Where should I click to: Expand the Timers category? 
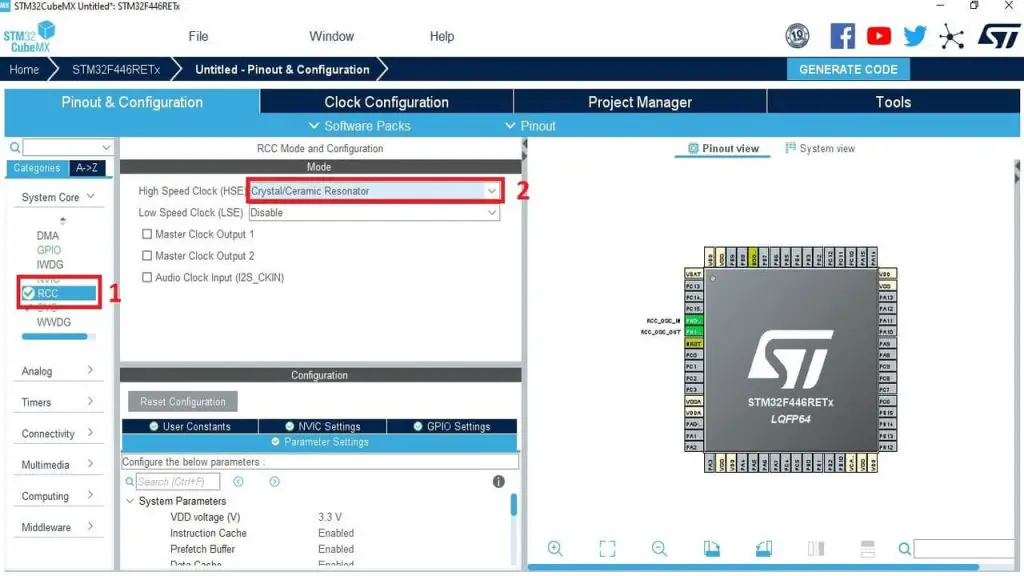point(57,402)
